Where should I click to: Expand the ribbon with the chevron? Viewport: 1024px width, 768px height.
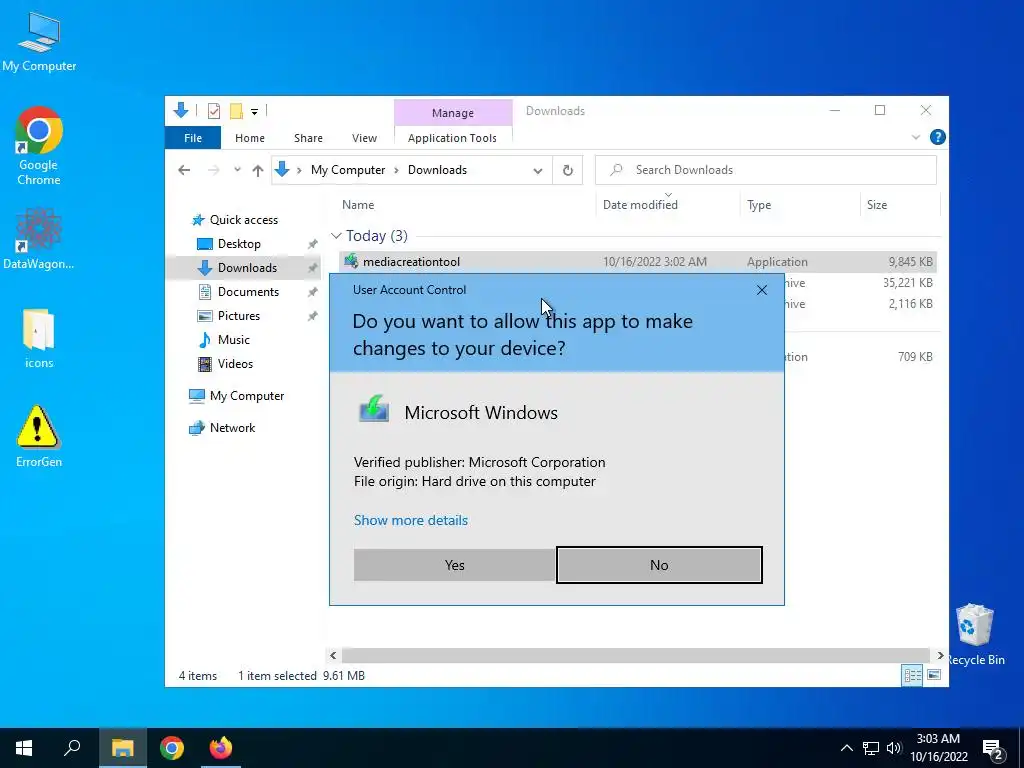tap(916, 137)
